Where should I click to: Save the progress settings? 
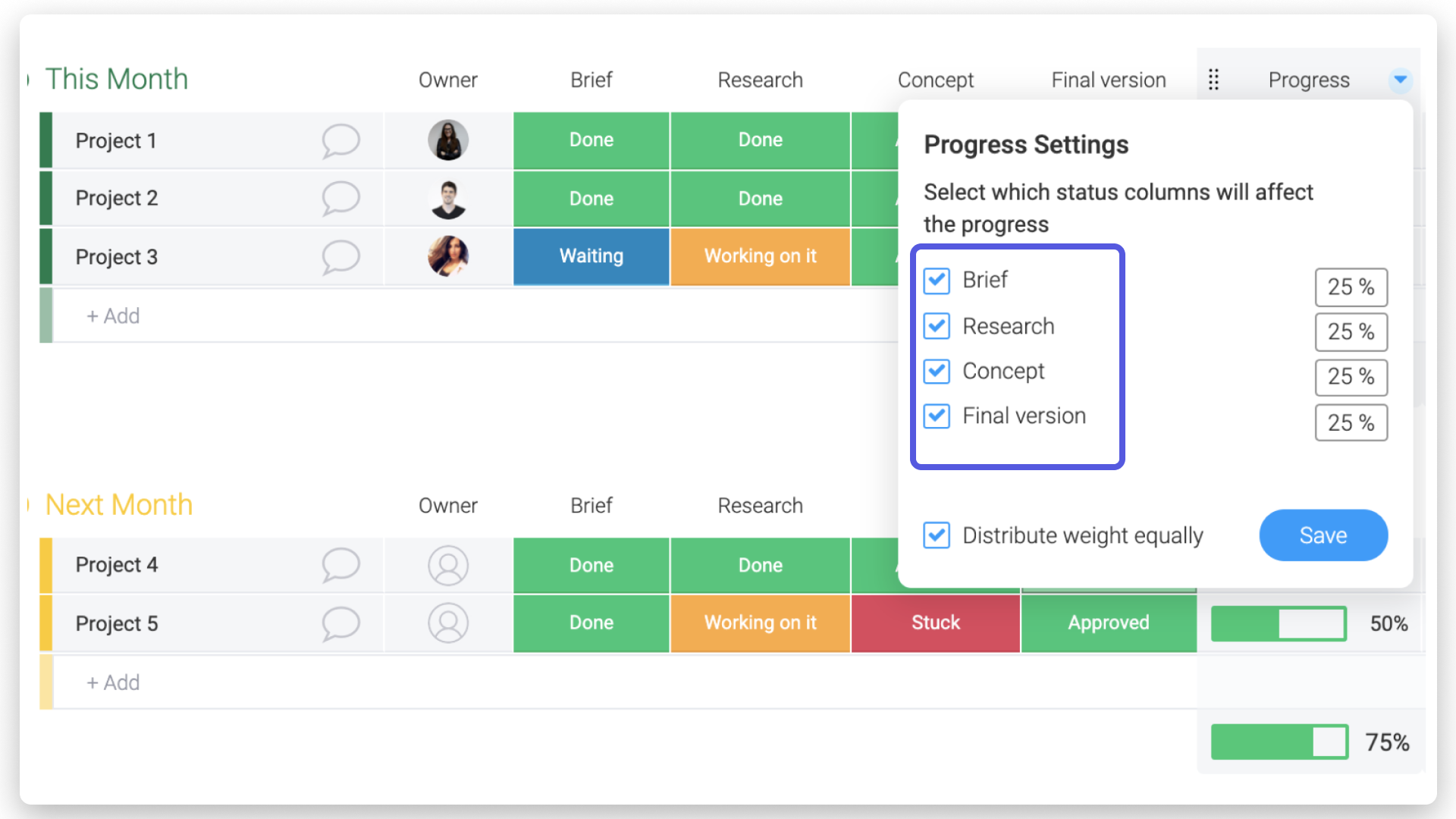coord(1323,535)
